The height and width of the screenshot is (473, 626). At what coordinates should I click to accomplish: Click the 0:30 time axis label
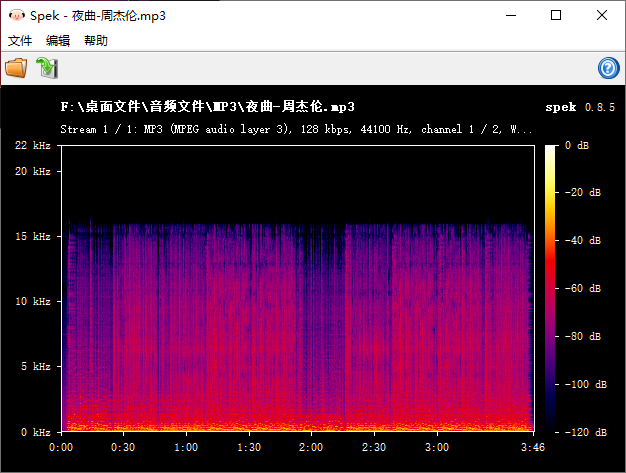123,447
